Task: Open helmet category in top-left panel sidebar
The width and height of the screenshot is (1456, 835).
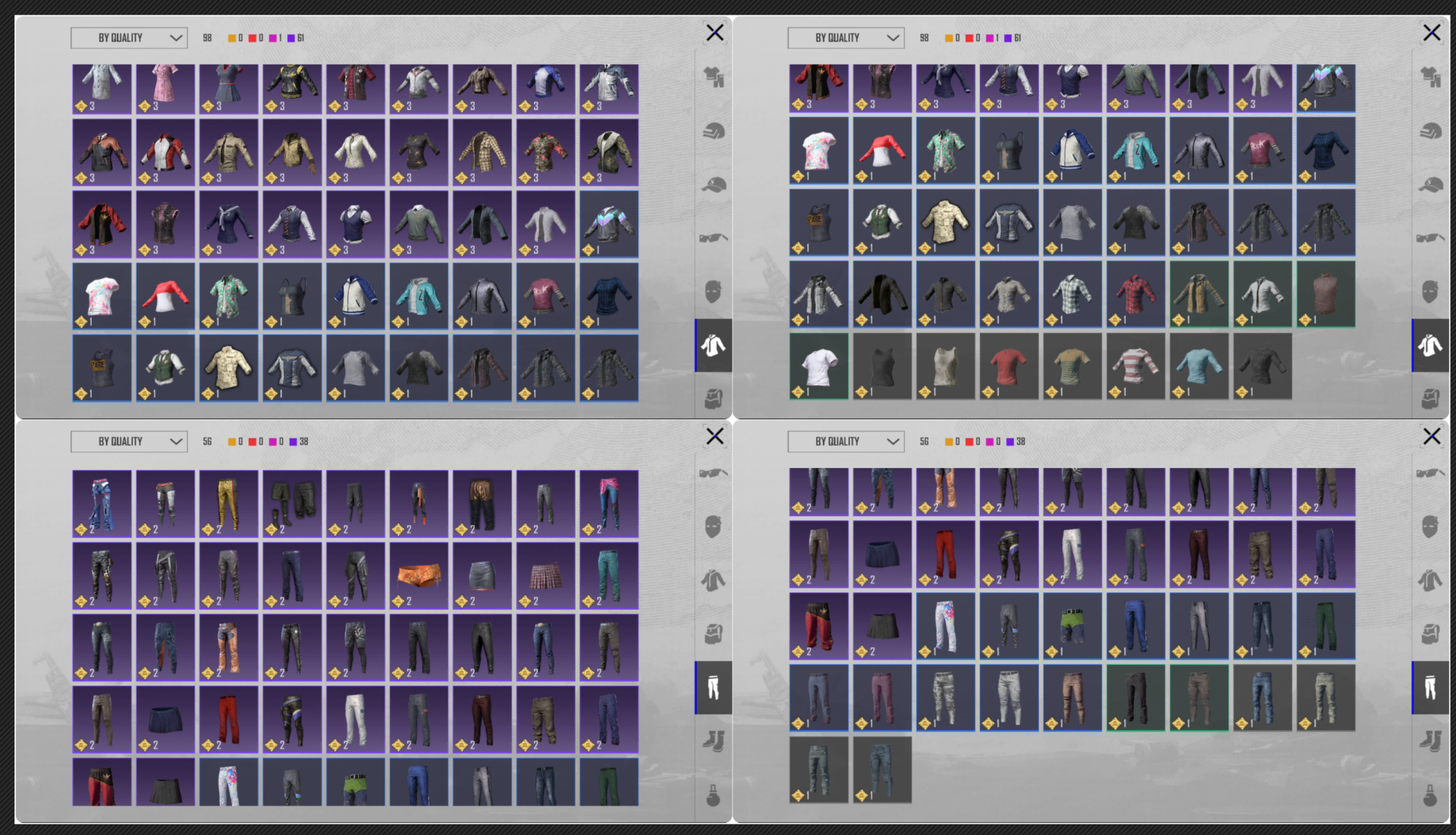Action: (x=714, y=131)
